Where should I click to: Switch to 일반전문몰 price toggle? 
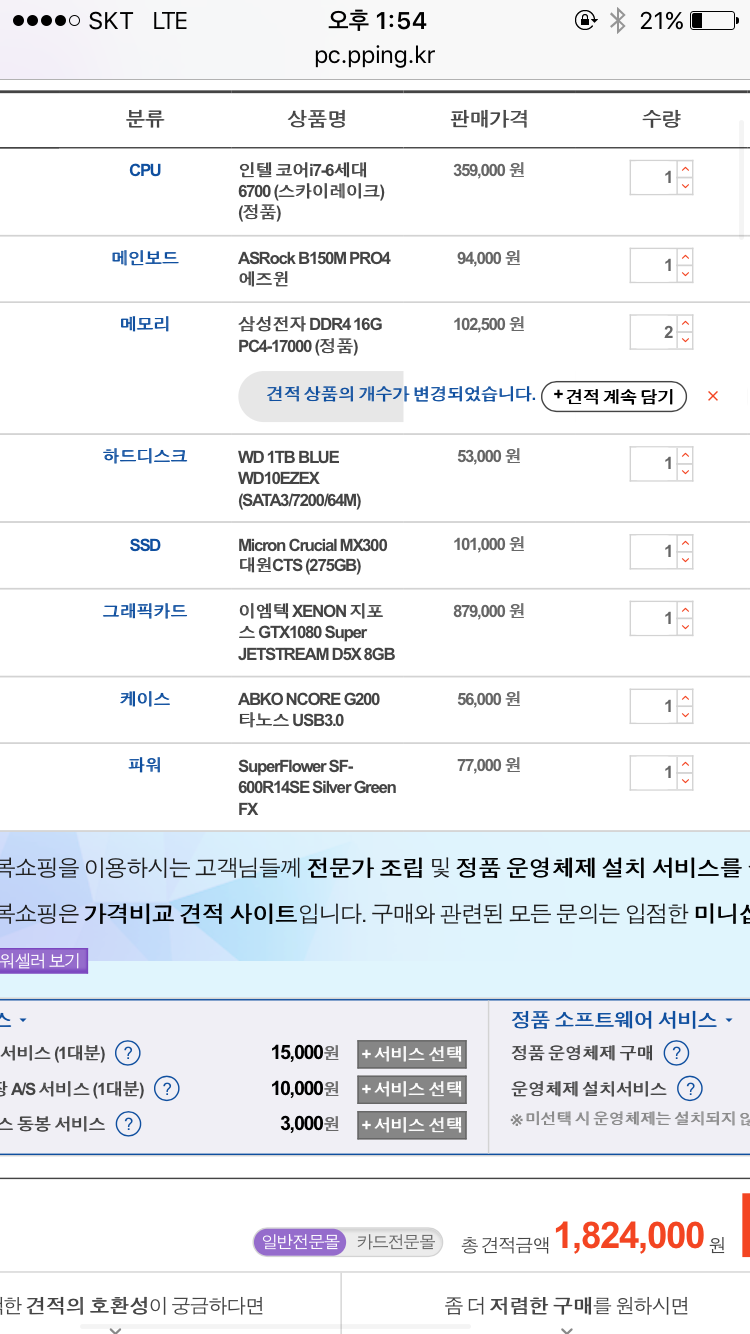pos(301,1243)
